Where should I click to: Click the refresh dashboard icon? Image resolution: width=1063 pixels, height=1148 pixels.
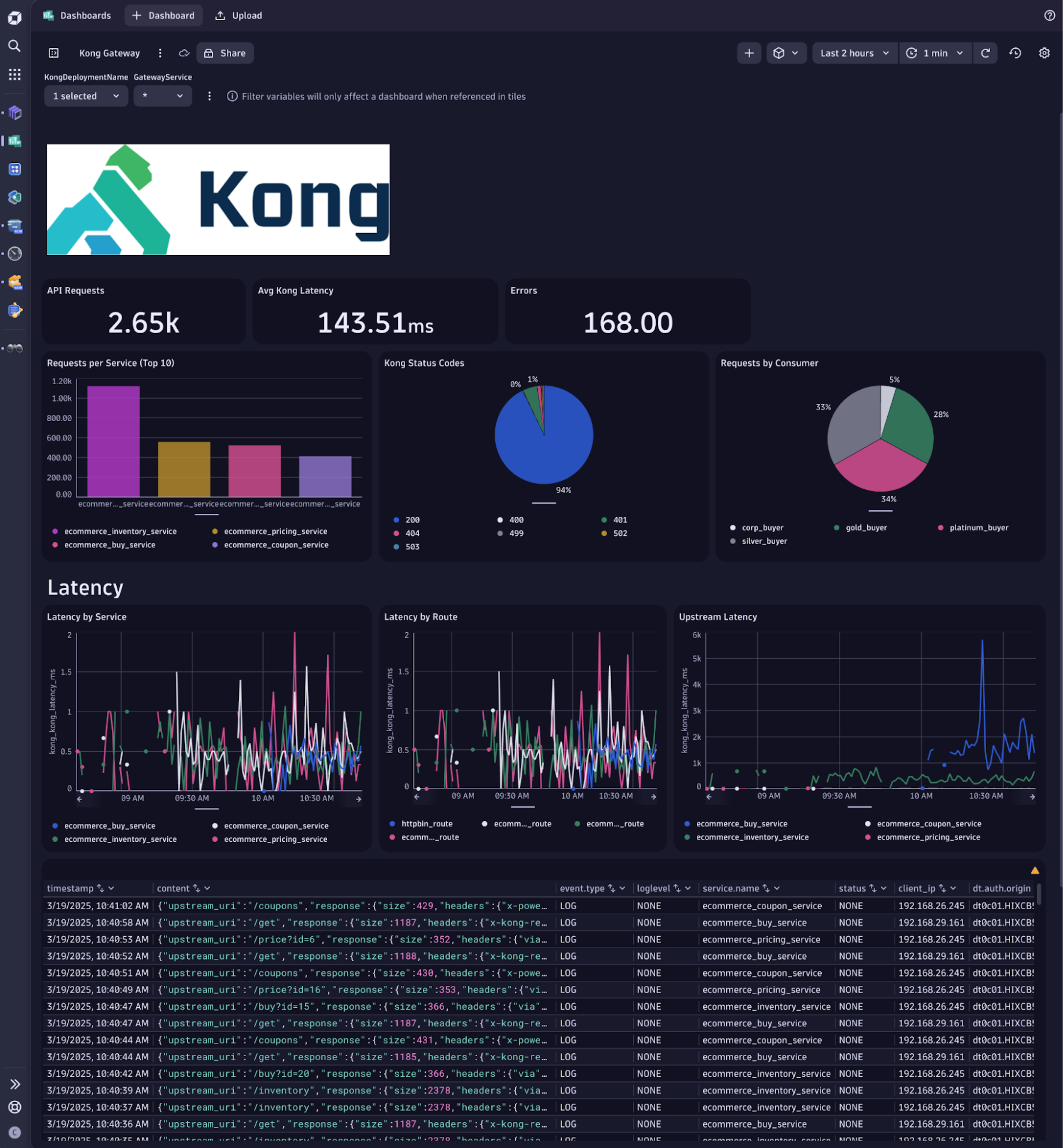tap(985, 53)
